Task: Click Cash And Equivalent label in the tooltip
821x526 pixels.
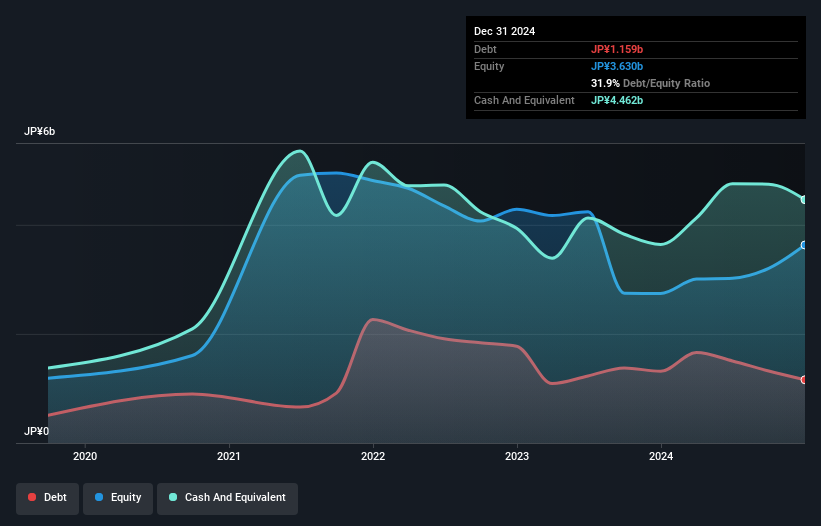Action: tap(524, 100)
